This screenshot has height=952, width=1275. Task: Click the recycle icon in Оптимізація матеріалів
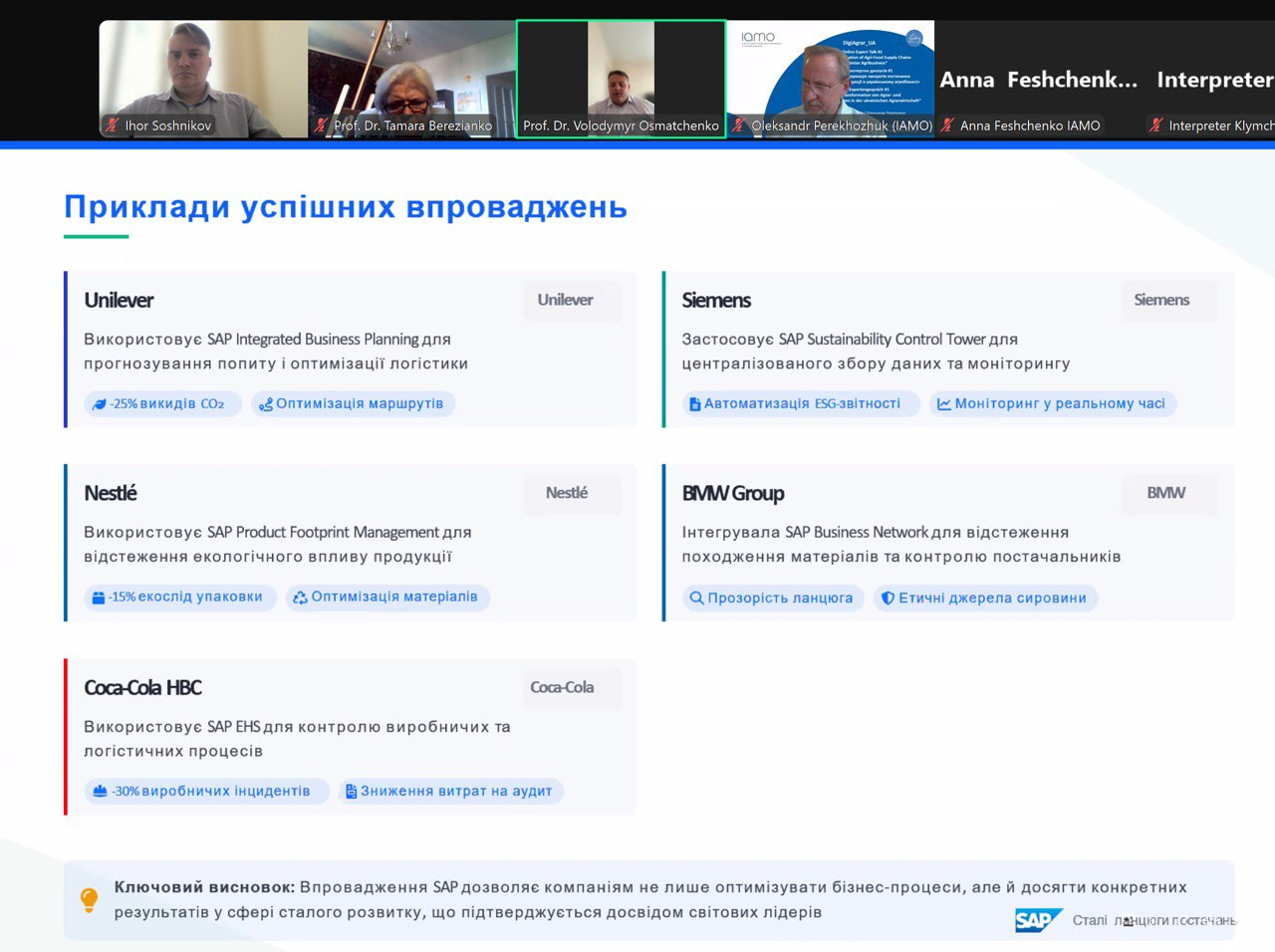coord(300,597)
